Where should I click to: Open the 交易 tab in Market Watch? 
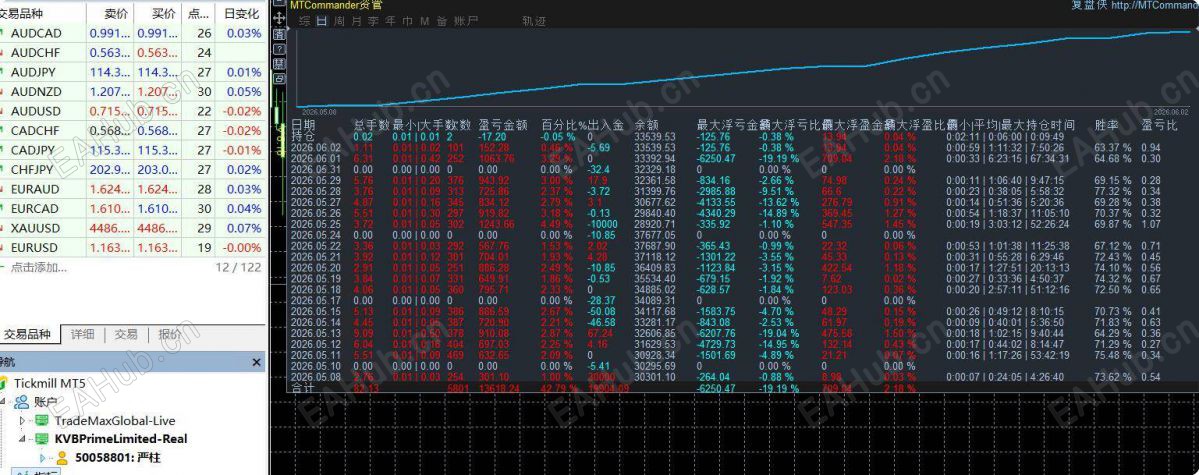tap(126, 334)
